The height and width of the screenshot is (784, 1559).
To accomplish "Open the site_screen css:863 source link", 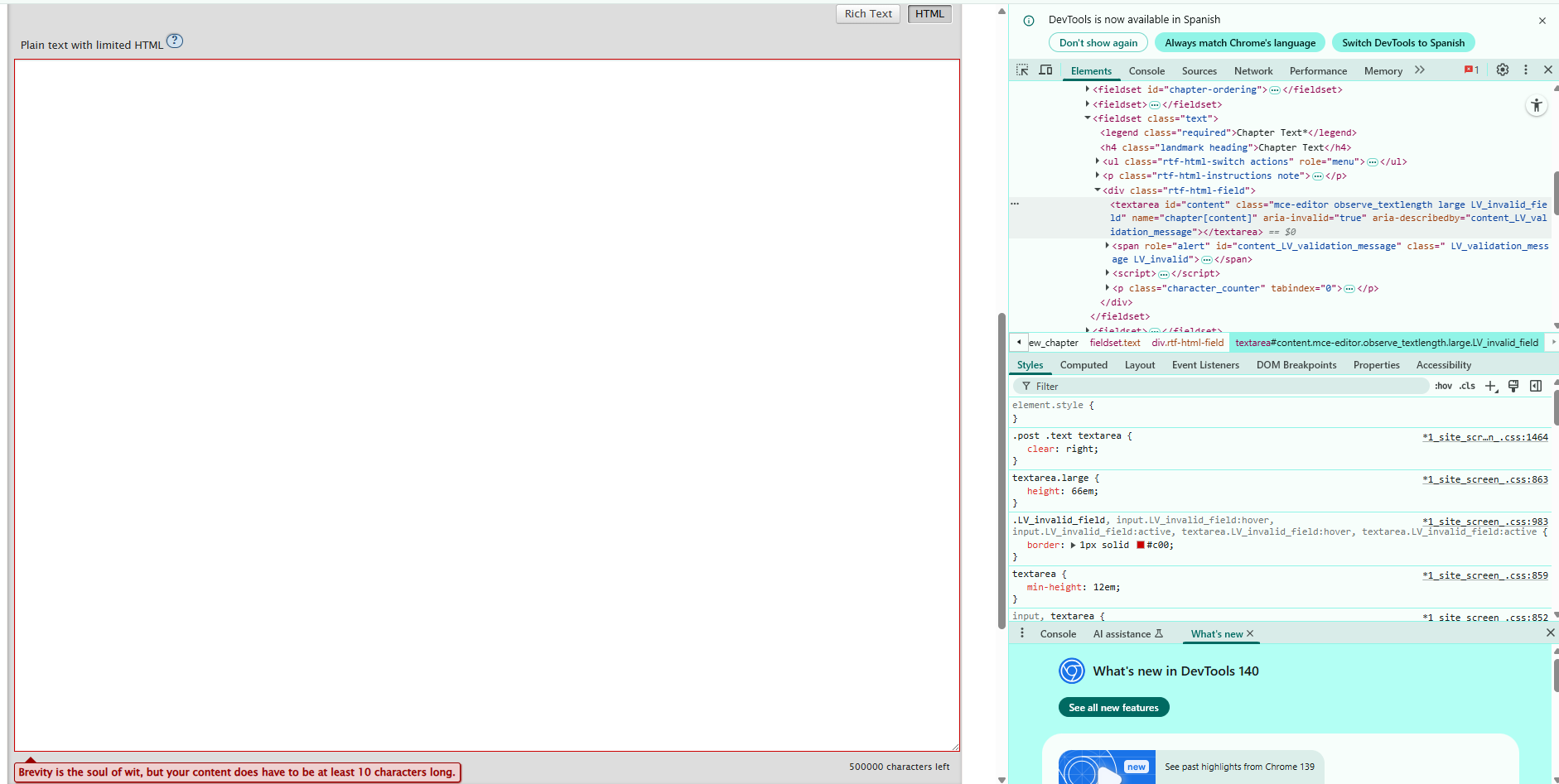I will coord(1485,479).
